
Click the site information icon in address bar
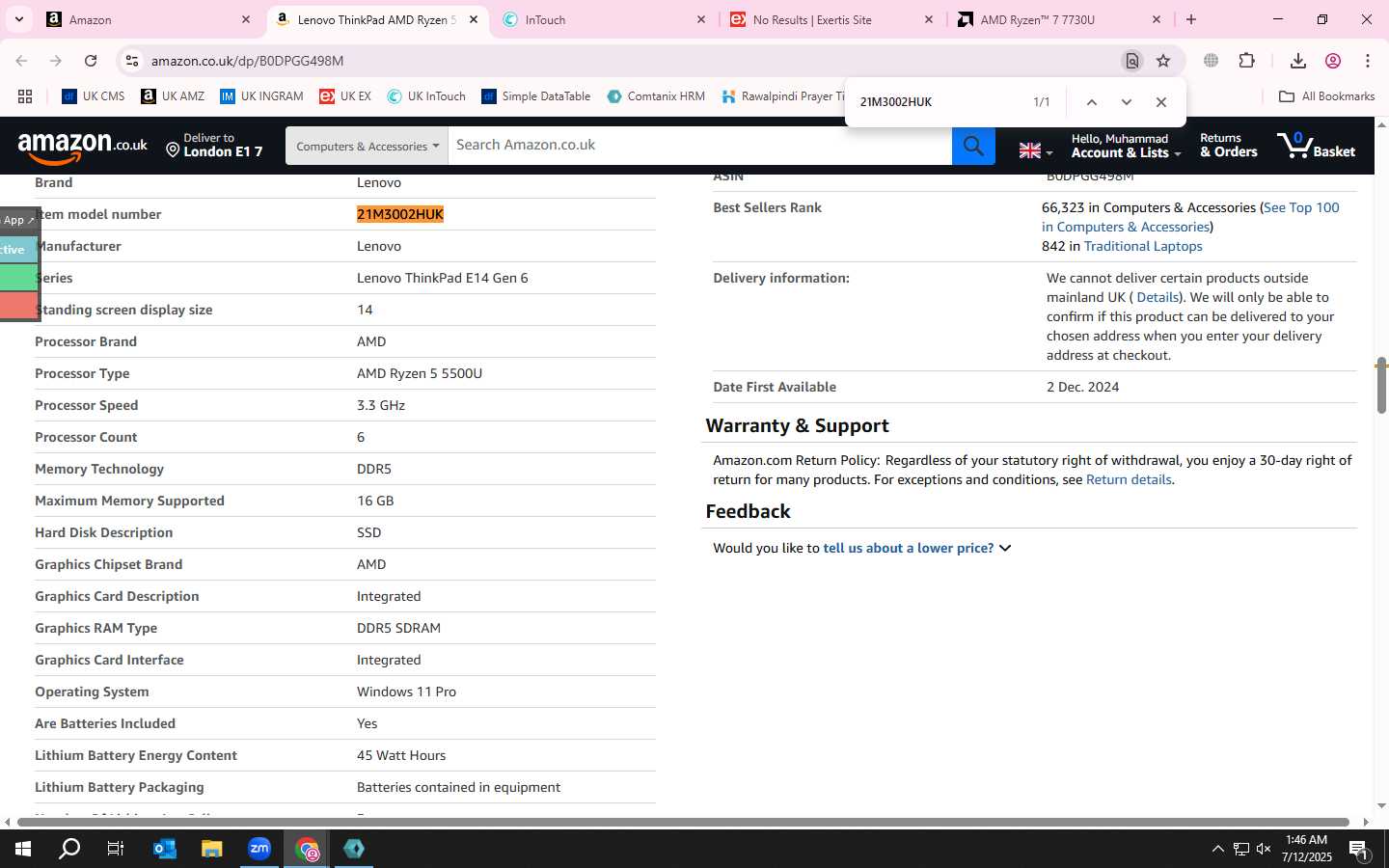point(132,61)
